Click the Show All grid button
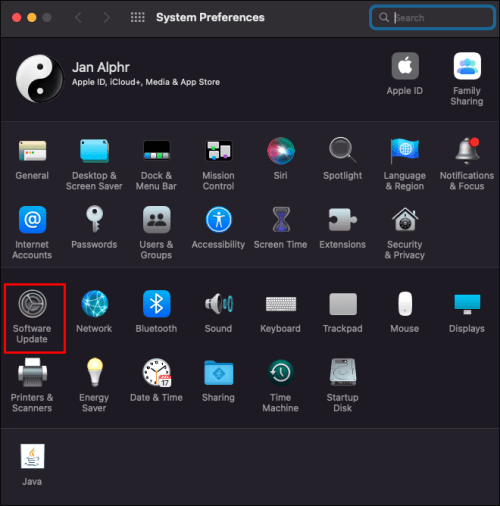Image resolution: width=500 pixels, height=506 pixels. click(x=138, y=17)
